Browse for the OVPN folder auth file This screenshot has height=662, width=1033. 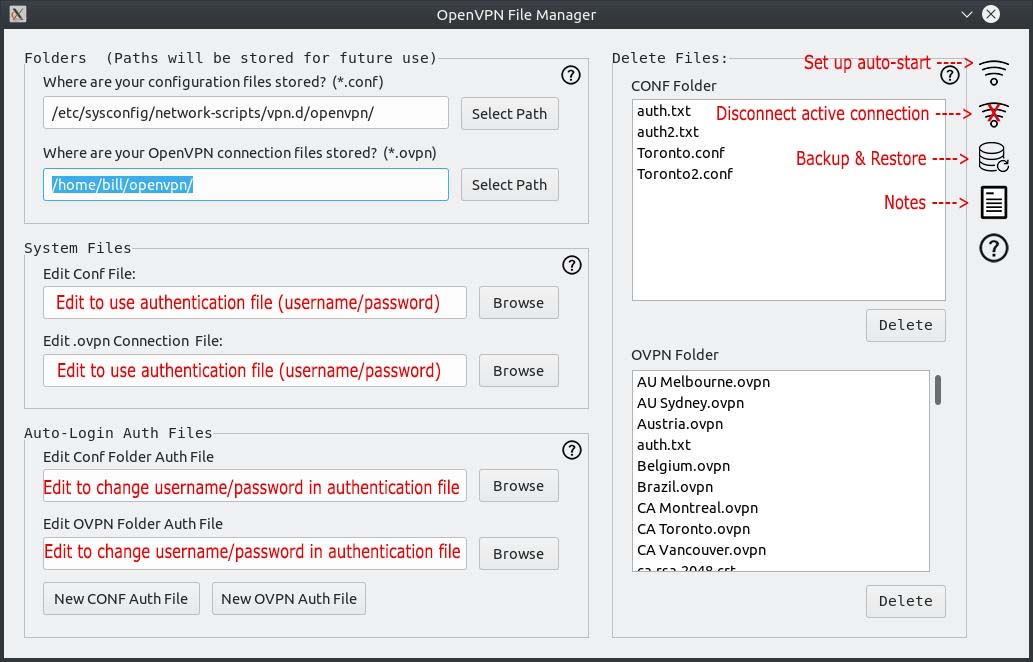[x=518, y=553]
